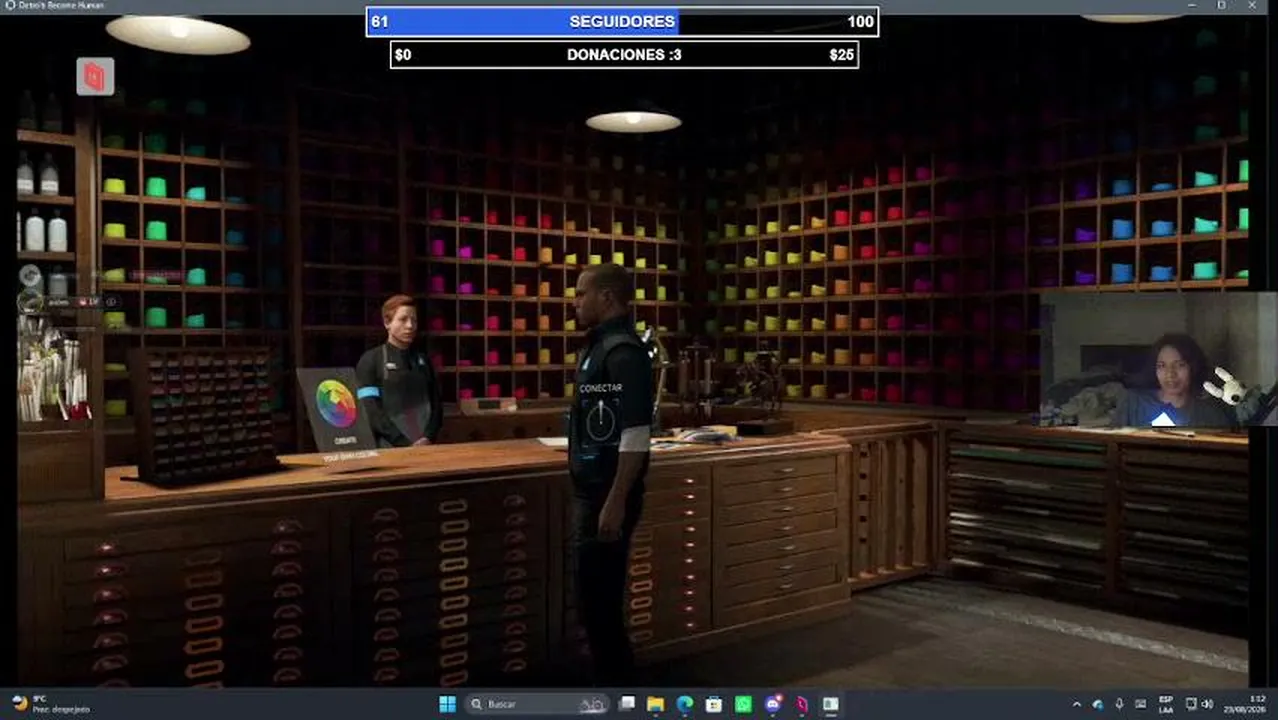Expand the hidden system tray icons chevron
1278x720 pixels.
tap(1077, 704)
